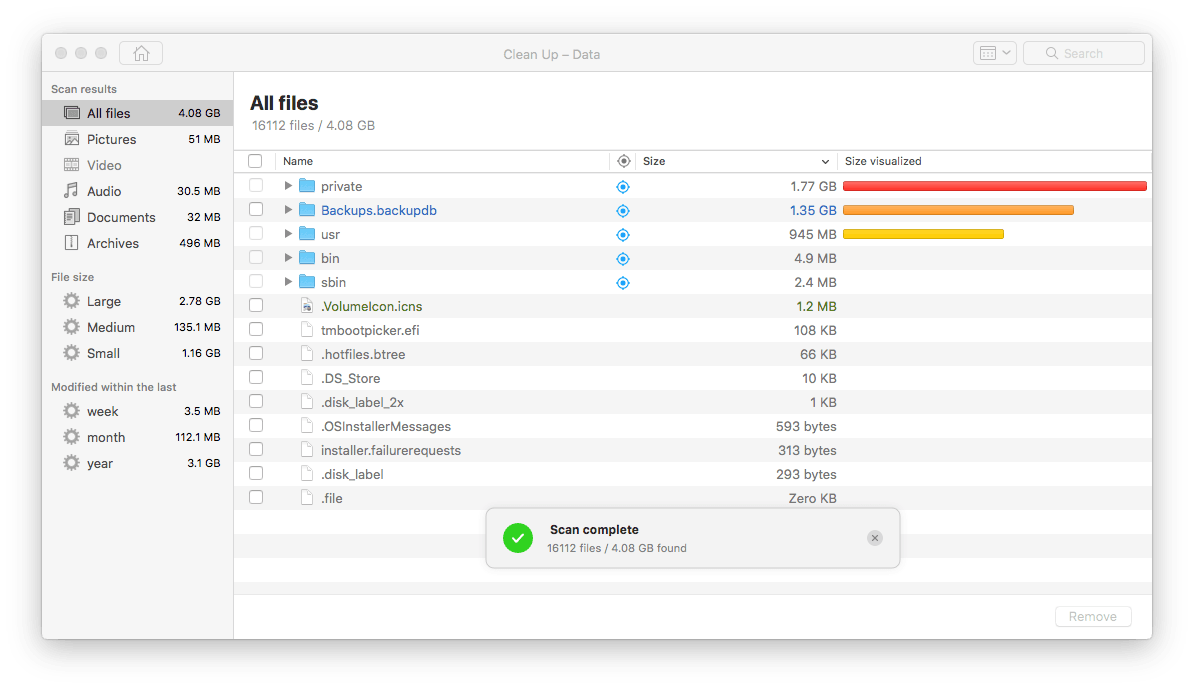This screenshot has width=1194, height=689.
Task: Select all files via header checkbox
Action: tap(256, 160)
